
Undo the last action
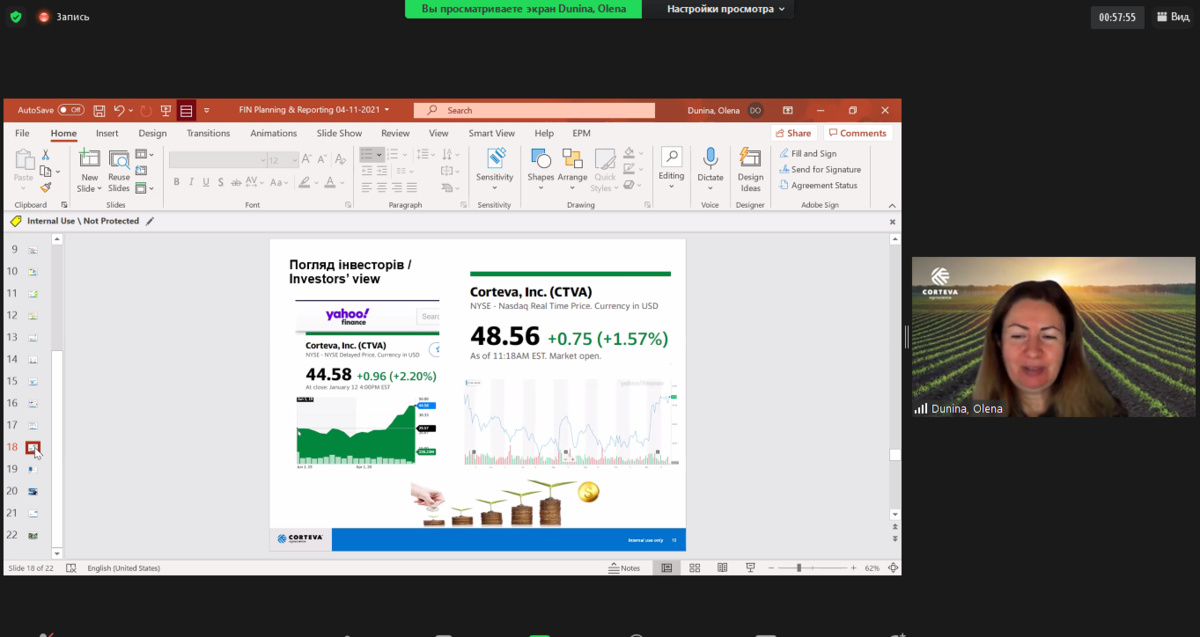(x=119, y=110)
